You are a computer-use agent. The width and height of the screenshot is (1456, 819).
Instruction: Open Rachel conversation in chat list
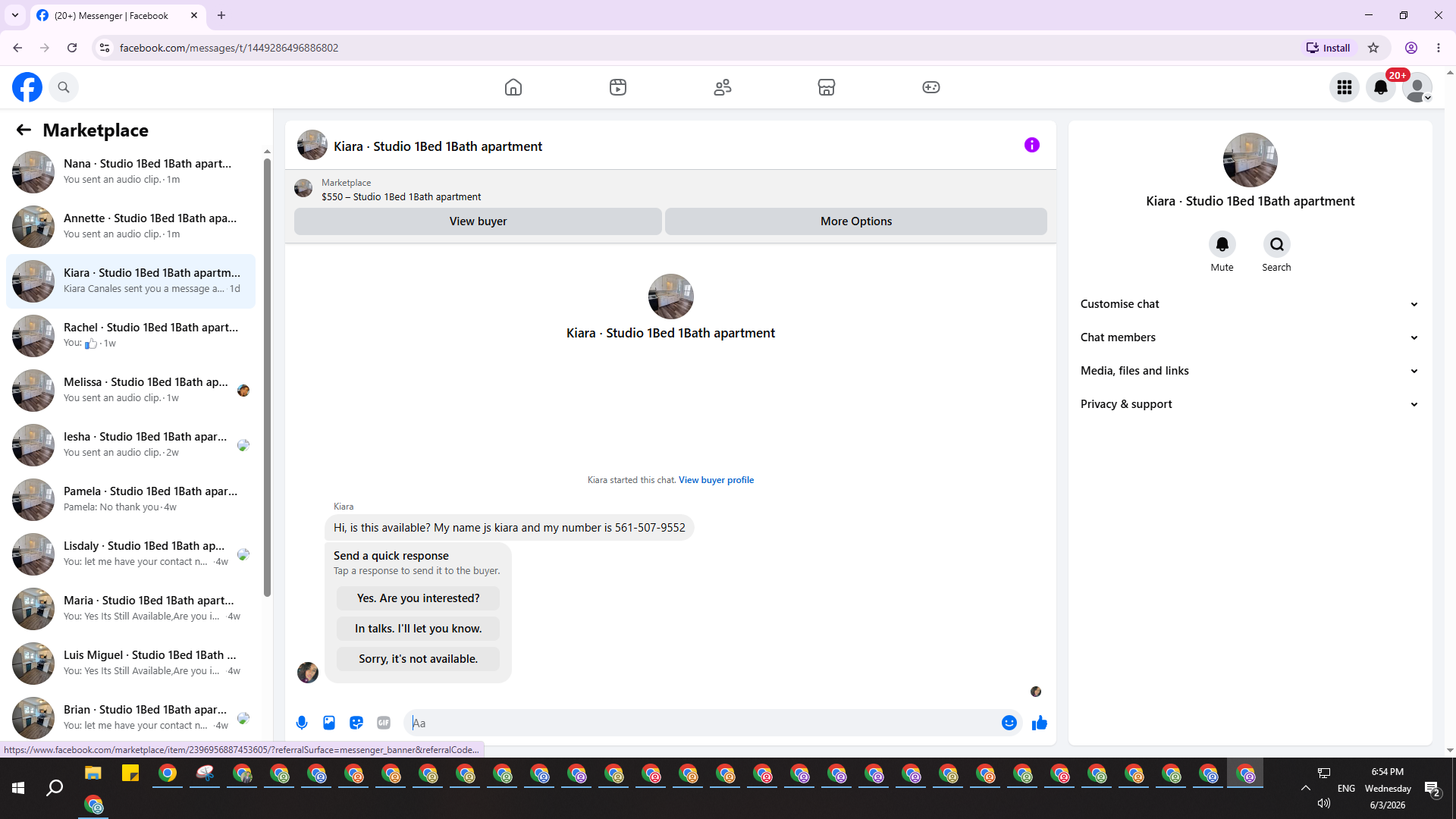pos(130,336)
